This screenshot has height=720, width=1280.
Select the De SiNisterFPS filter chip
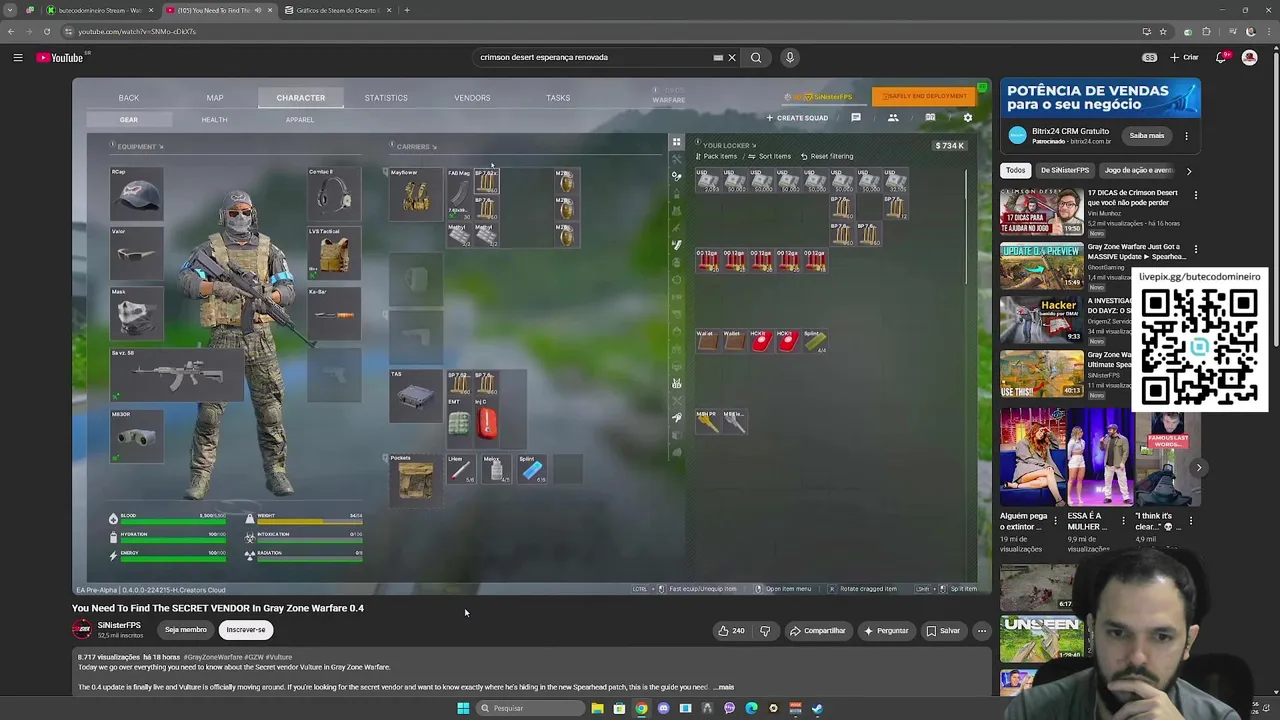click(1064, 170)
